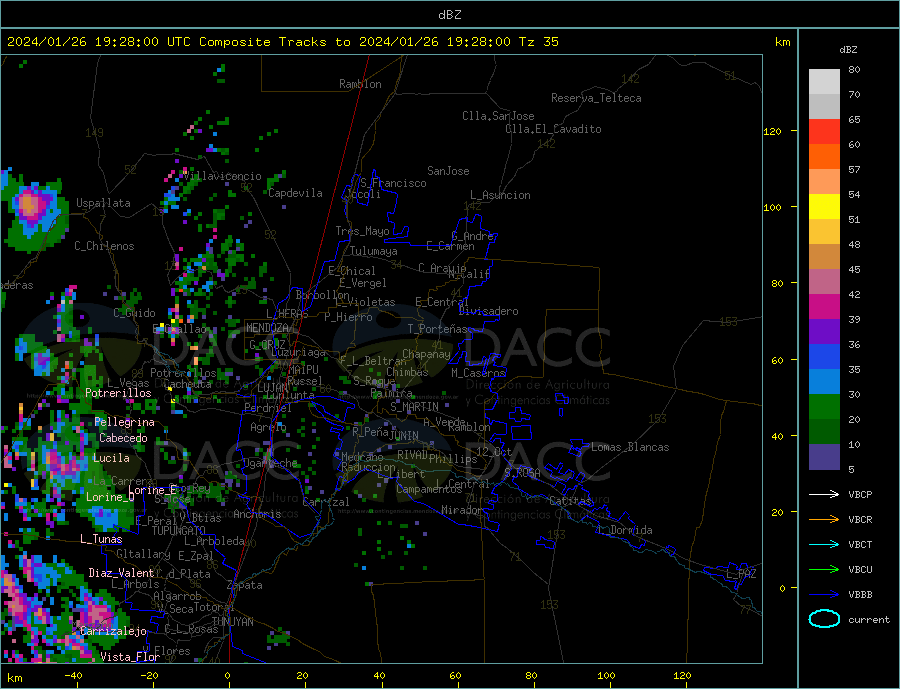This screenshot has height=689, width=900.
Task: Select the blue 36–35 dBZ swatch
Action: point(824,357)
